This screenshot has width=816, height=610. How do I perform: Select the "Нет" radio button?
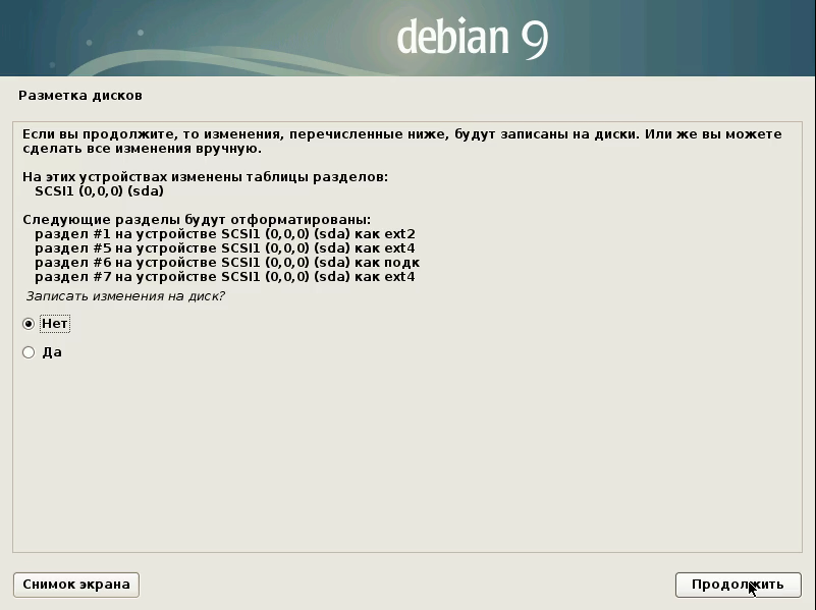coord(28,324)
